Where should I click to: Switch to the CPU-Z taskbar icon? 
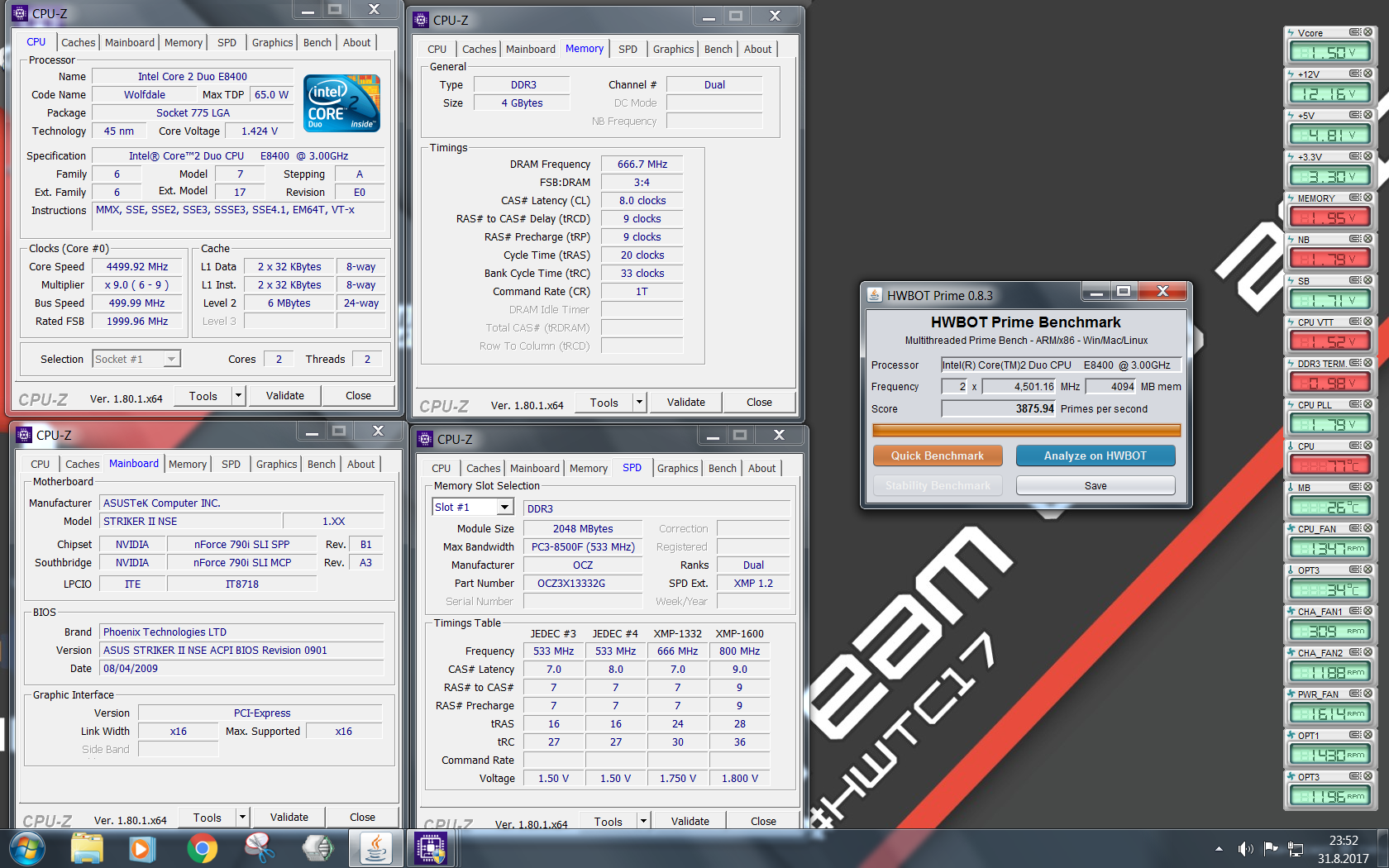[431, 848]
